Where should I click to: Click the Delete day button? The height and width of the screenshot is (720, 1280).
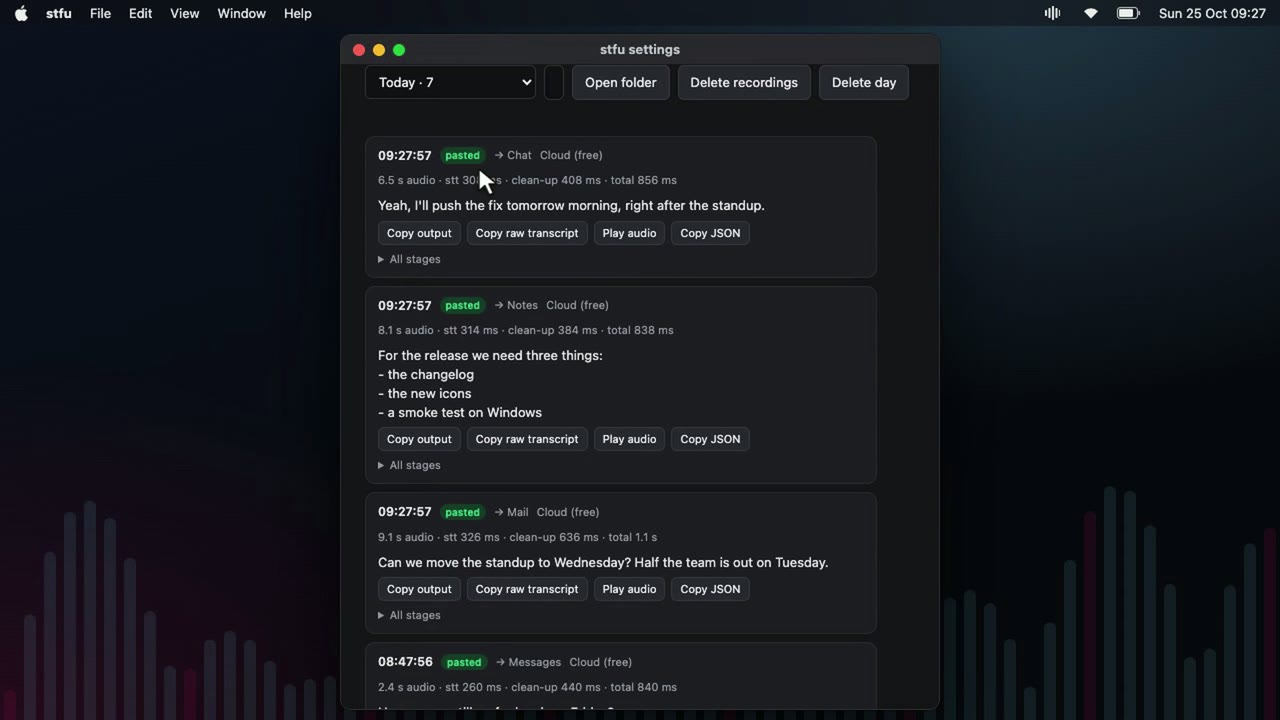click(x=864, y=82)
